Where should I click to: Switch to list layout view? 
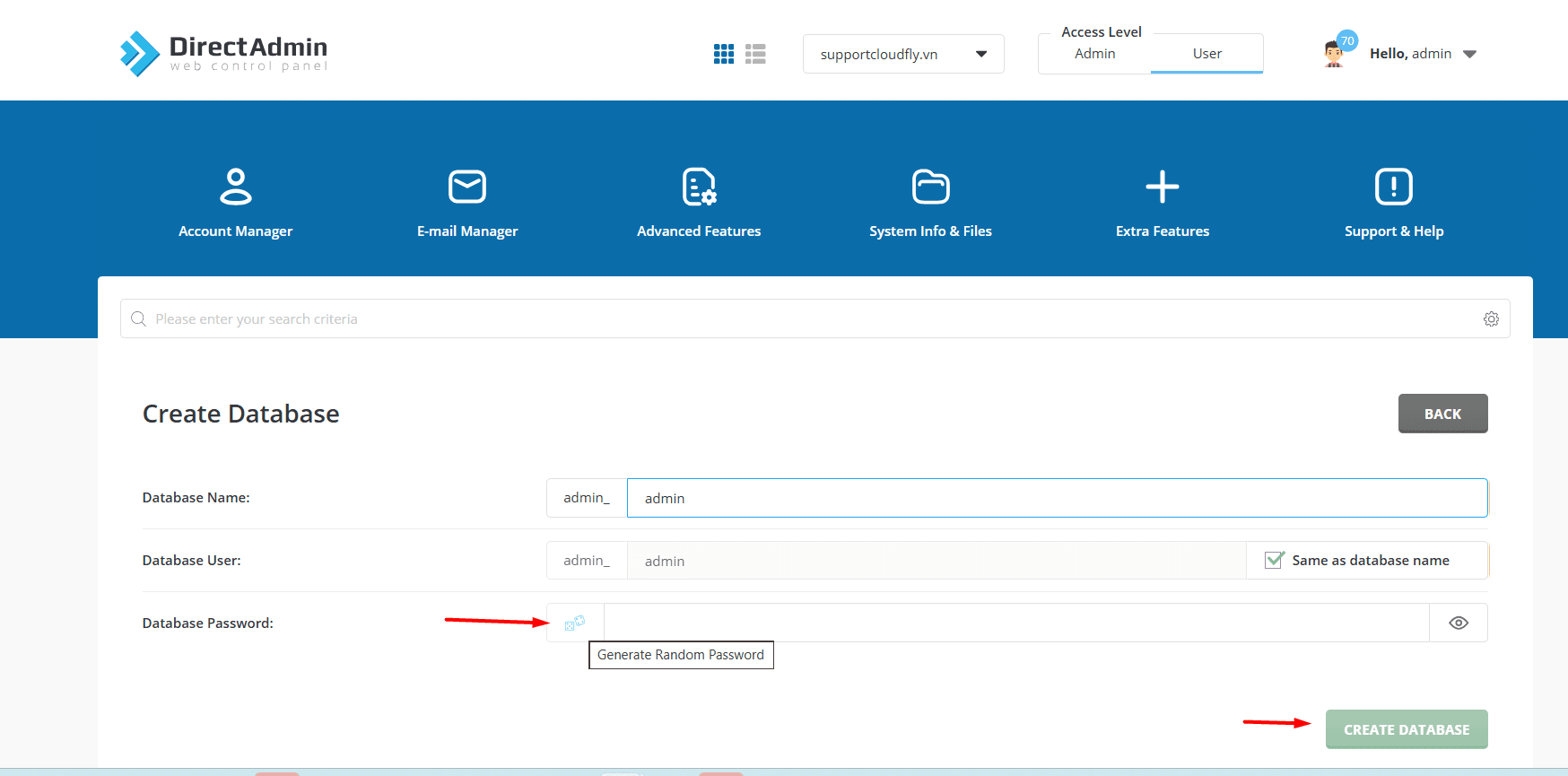tap(755, 54)
